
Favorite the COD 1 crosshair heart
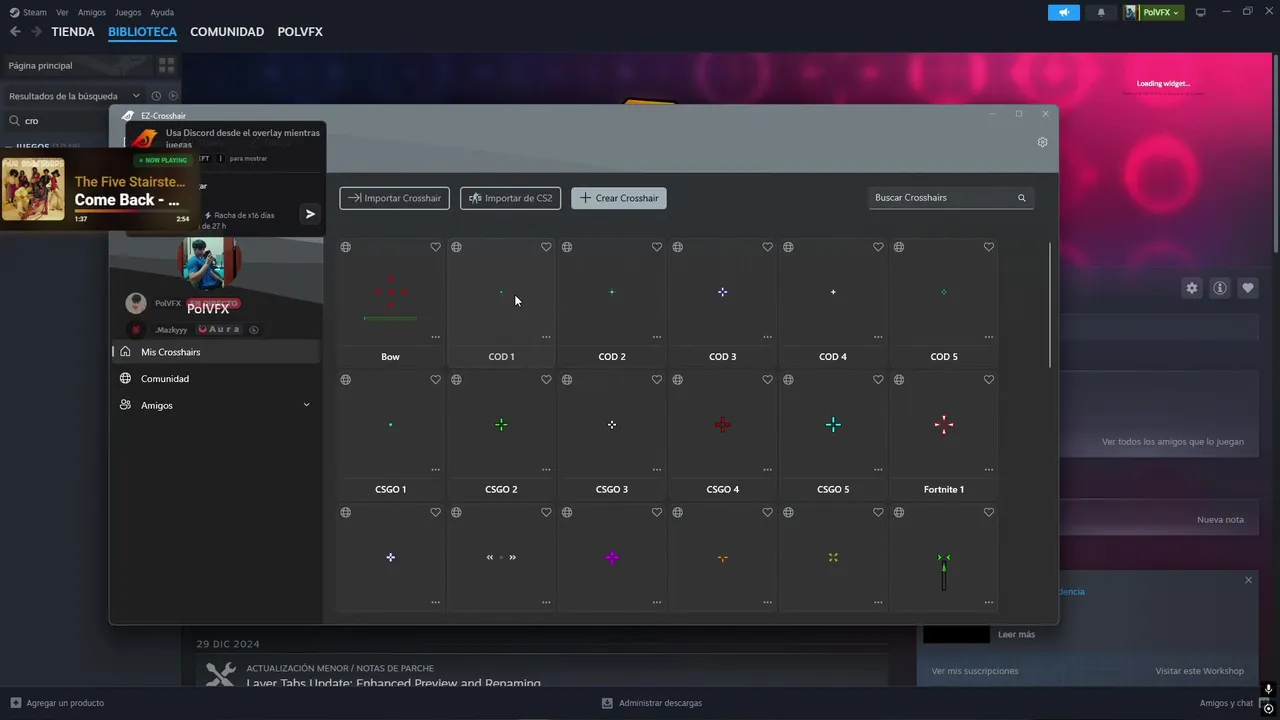pos(546,247)
